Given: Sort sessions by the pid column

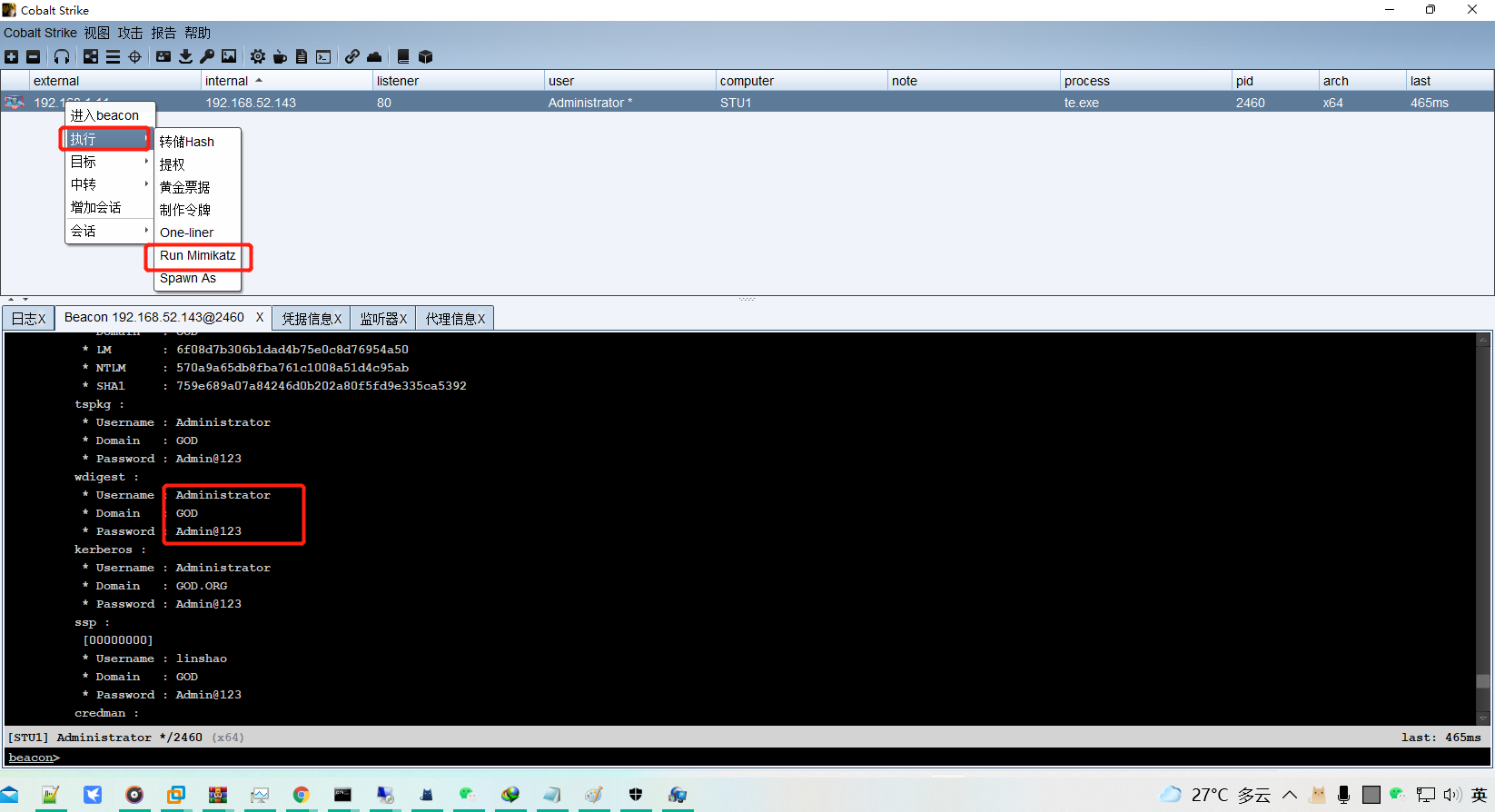Looking at the screenshot, I should tap(1275, 81).
